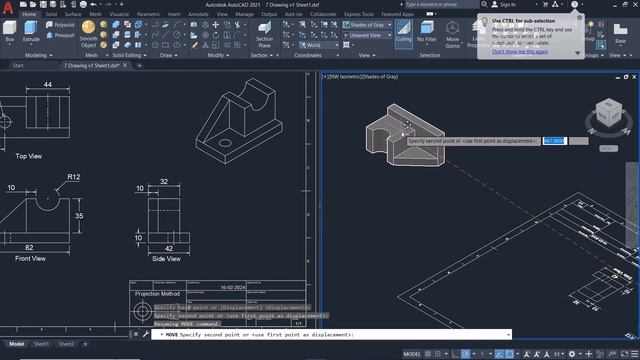Toggle ortho mode in status bar

tap(455, 354)
